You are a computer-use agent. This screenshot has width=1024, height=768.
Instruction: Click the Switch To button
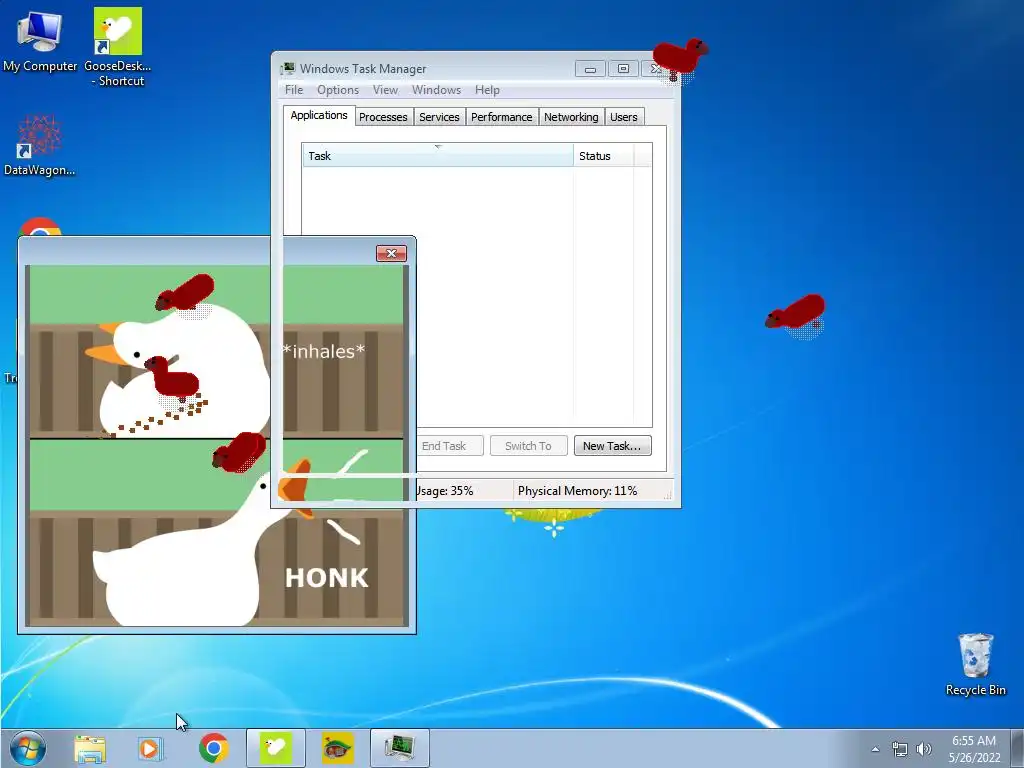click(528, 446)
